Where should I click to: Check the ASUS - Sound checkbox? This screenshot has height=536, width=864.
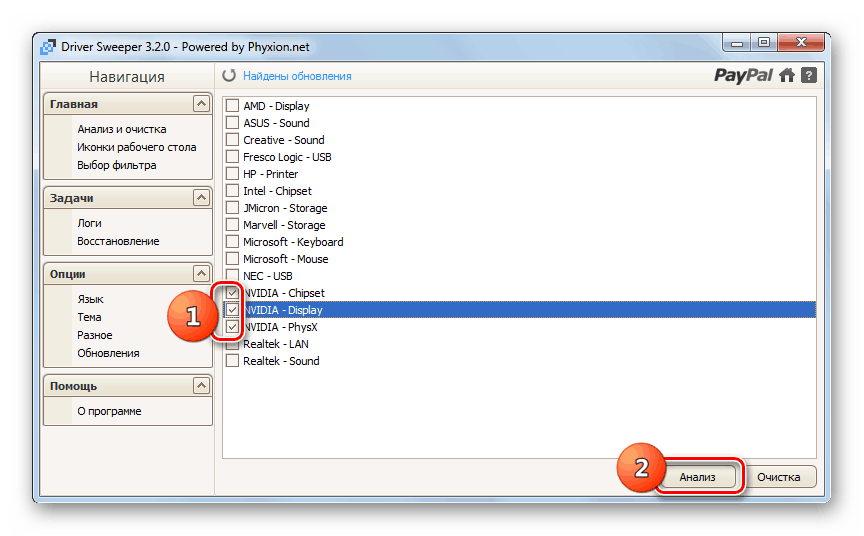tap(233, 122)
